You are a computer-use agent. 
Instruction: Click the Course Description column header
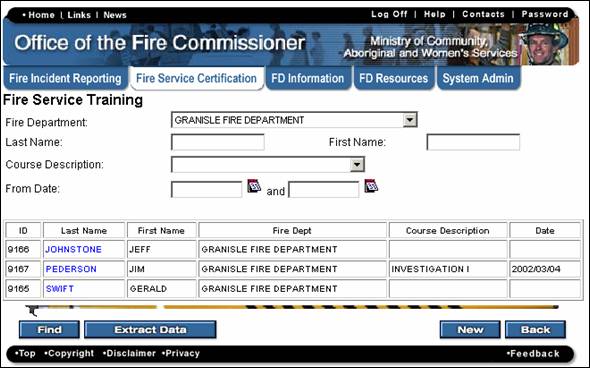pyautogui.click(x=447, y=230)
